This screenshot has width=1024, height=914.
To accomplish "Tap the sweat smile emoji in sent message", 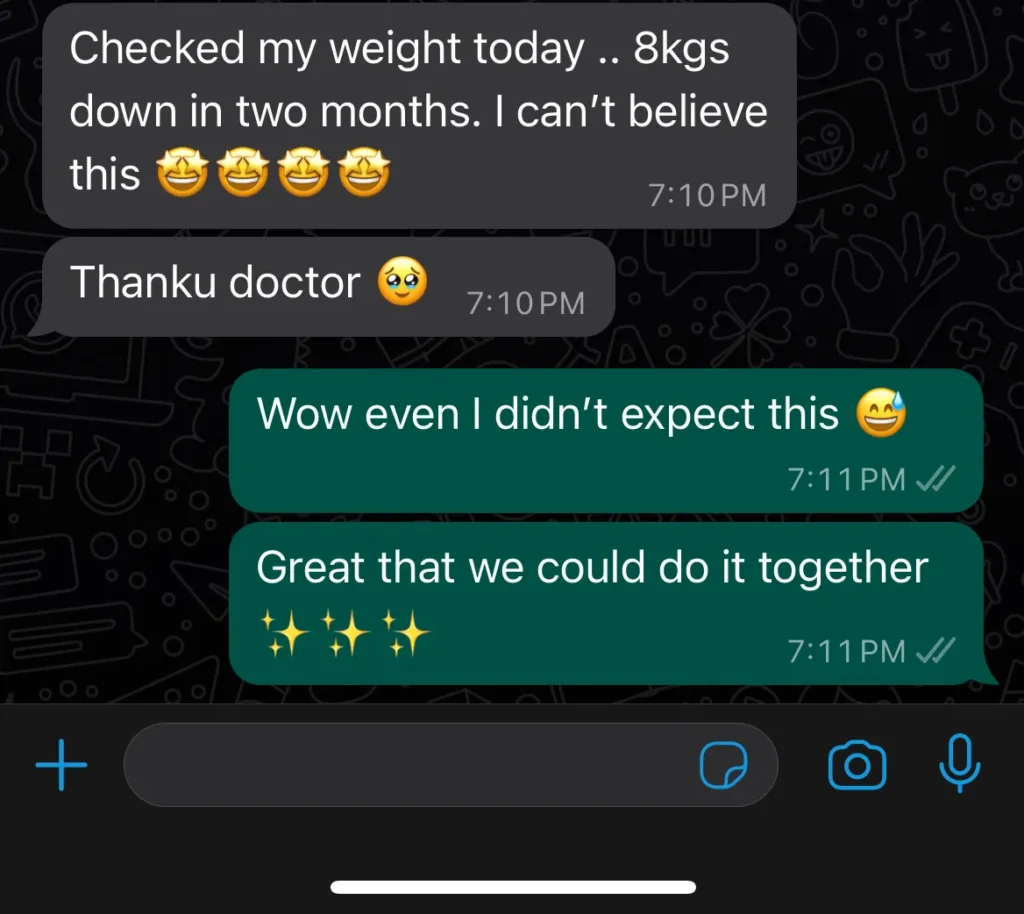I will click(881, 413).
